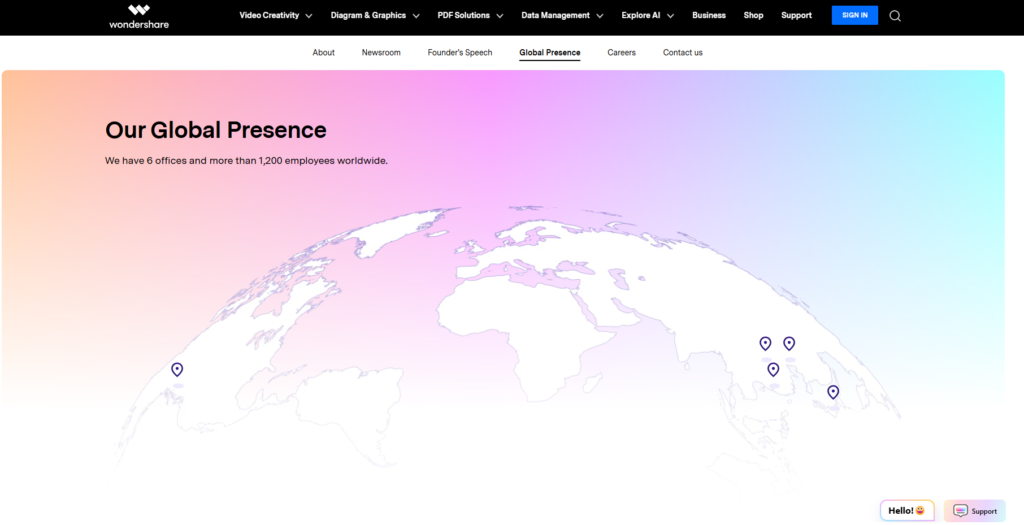Click the southeastern-most map pin near Asia-Pacific
This screenshot has width=1024, height=525.
tap(833, 392)
